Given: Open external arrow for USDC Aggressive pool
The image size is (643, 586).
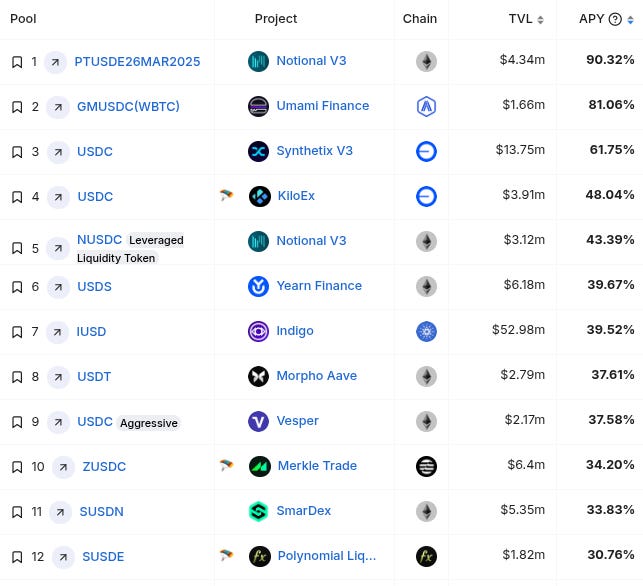Looking at the screenshot, I should pos(58,422).
